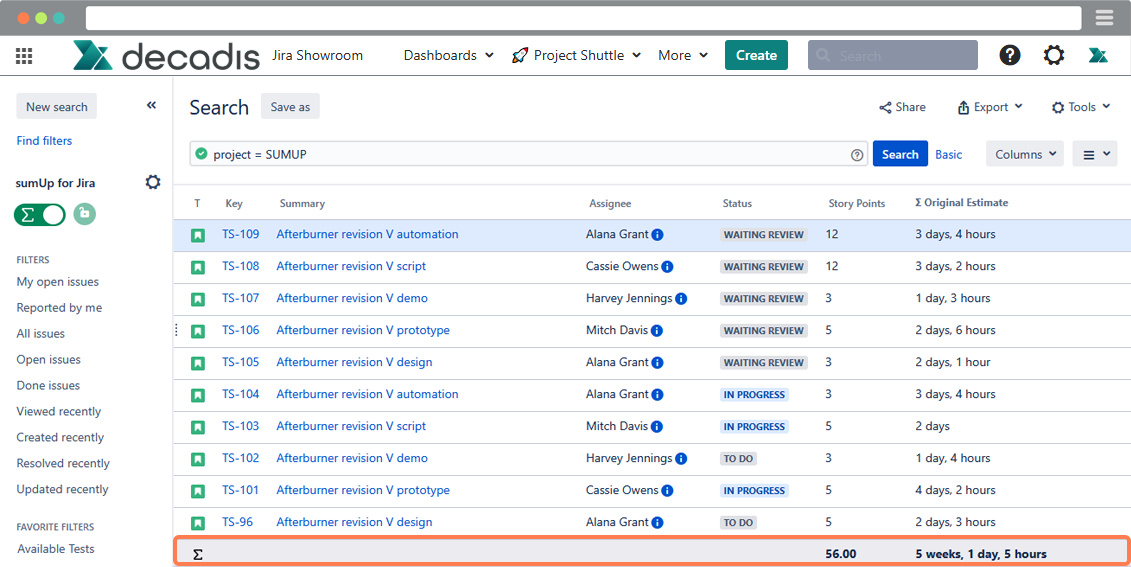Click the help question mark icon
The image size is (1131, 567).
pos(1010,55)
